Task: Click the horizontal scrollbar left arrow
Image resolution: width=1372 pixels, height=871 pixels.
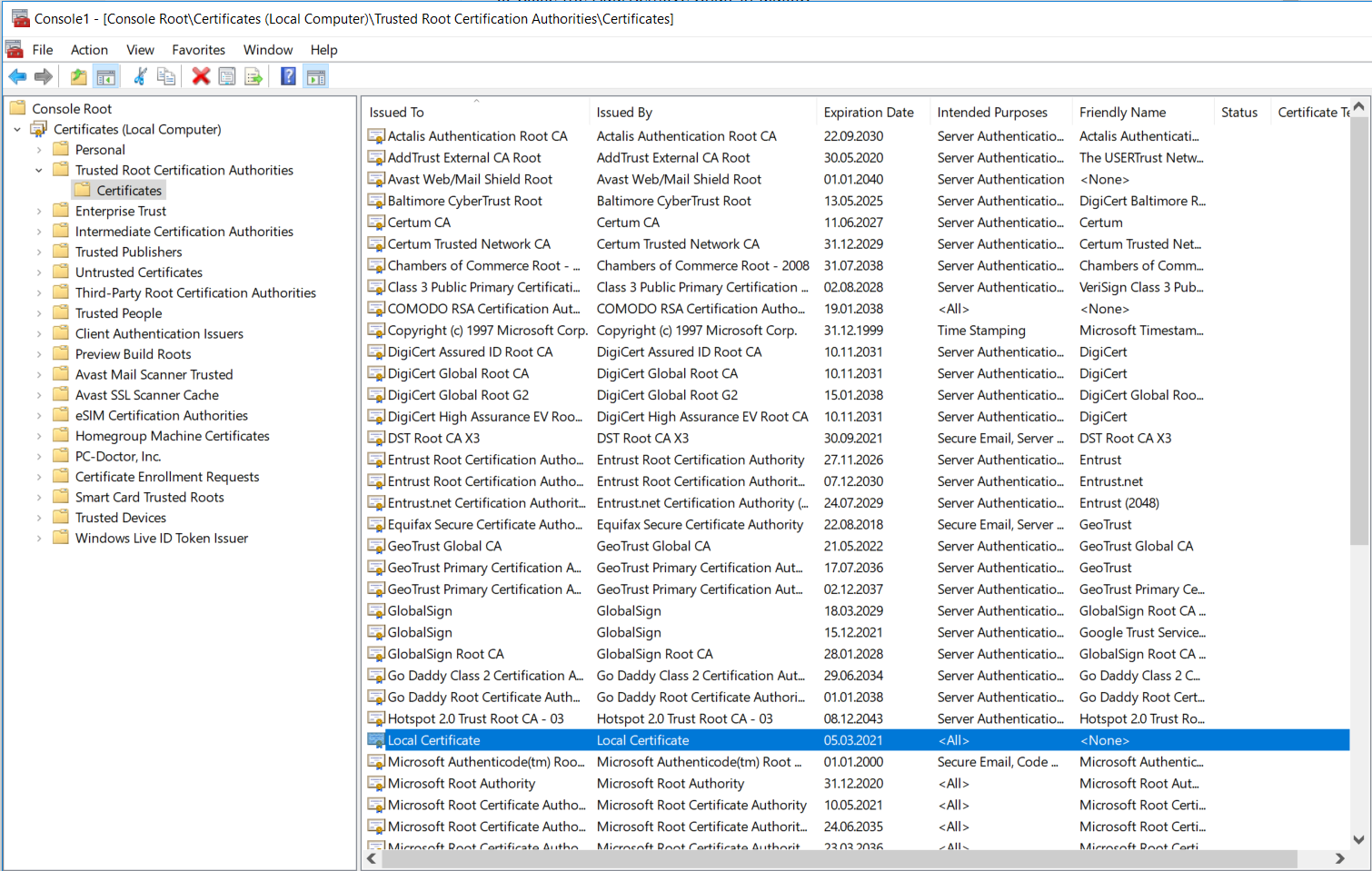Action: [372, 858]
